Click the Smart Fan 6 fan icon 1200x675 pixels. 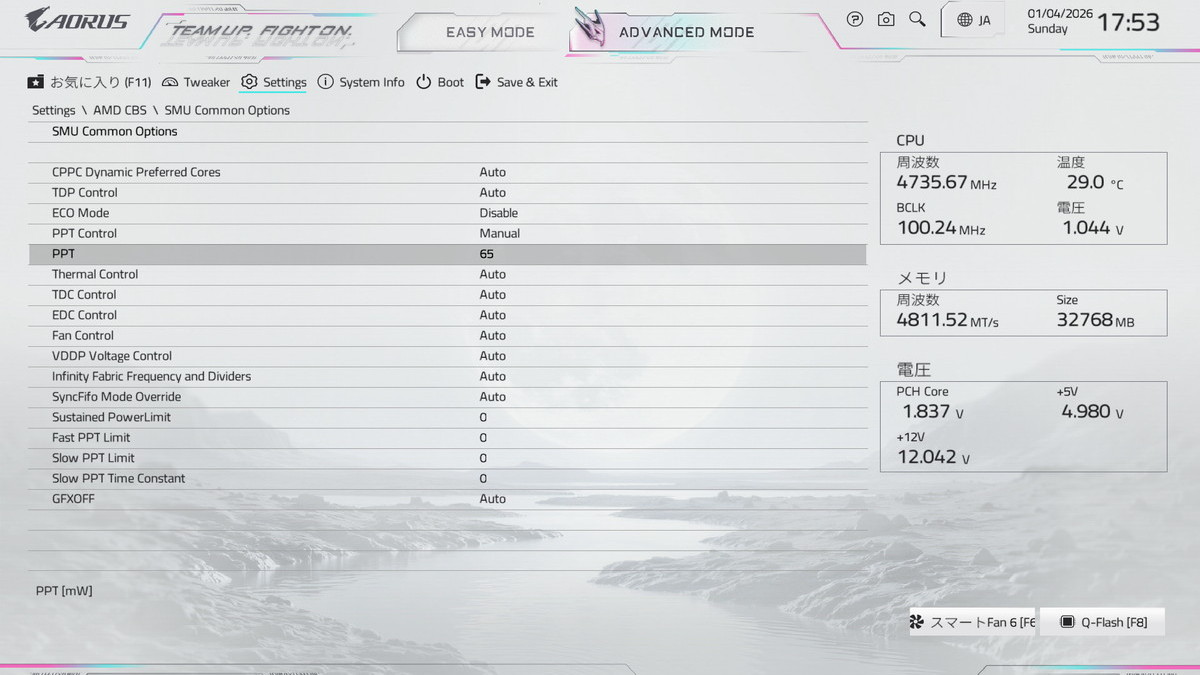coord(917,622)
